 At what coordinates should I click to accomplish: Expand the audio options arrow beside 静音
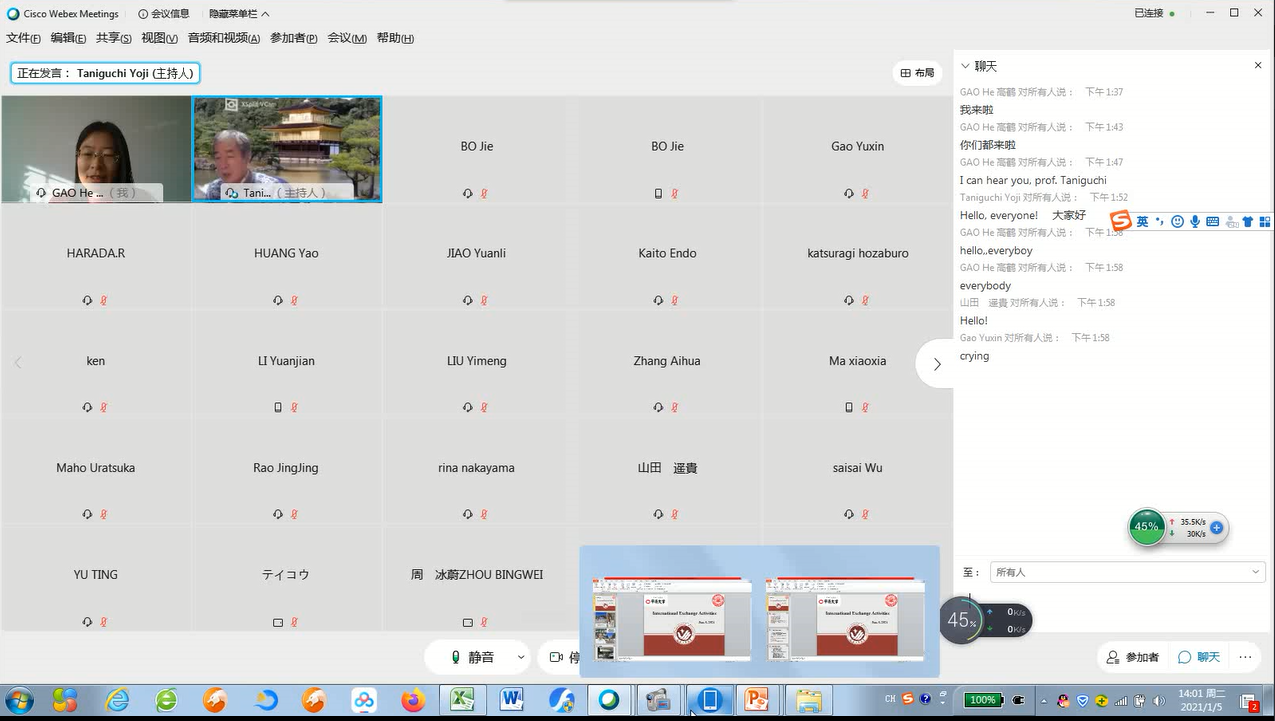tap(521, 657)
